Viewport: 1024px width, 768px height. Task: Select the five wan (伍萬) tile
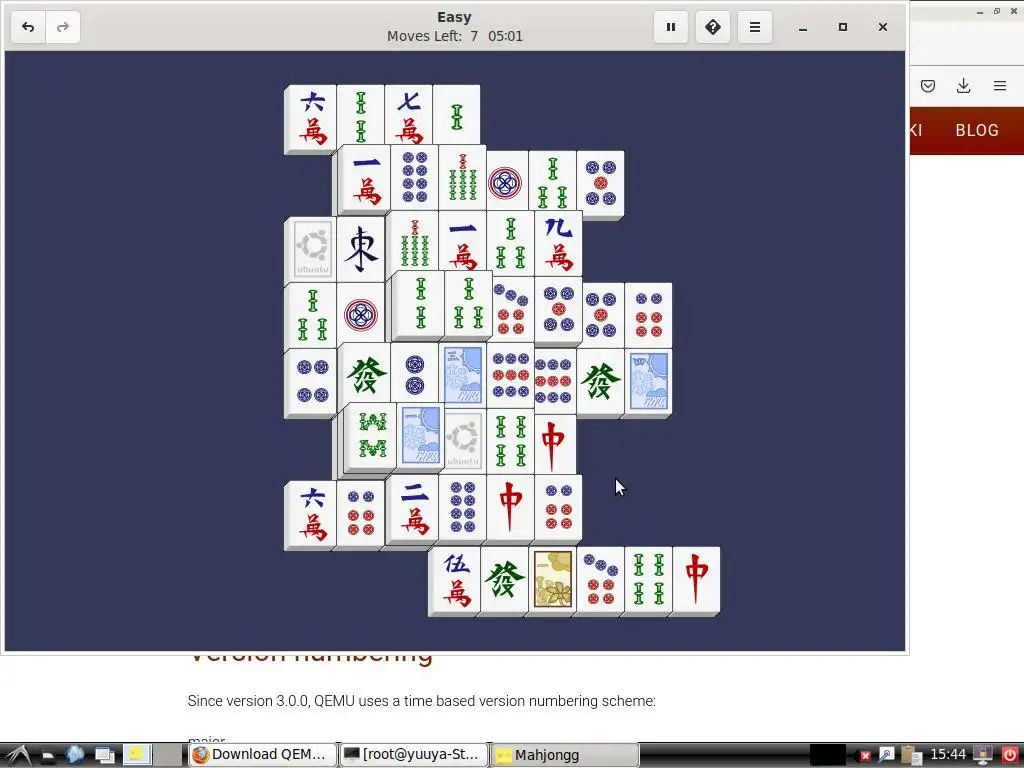456,578
